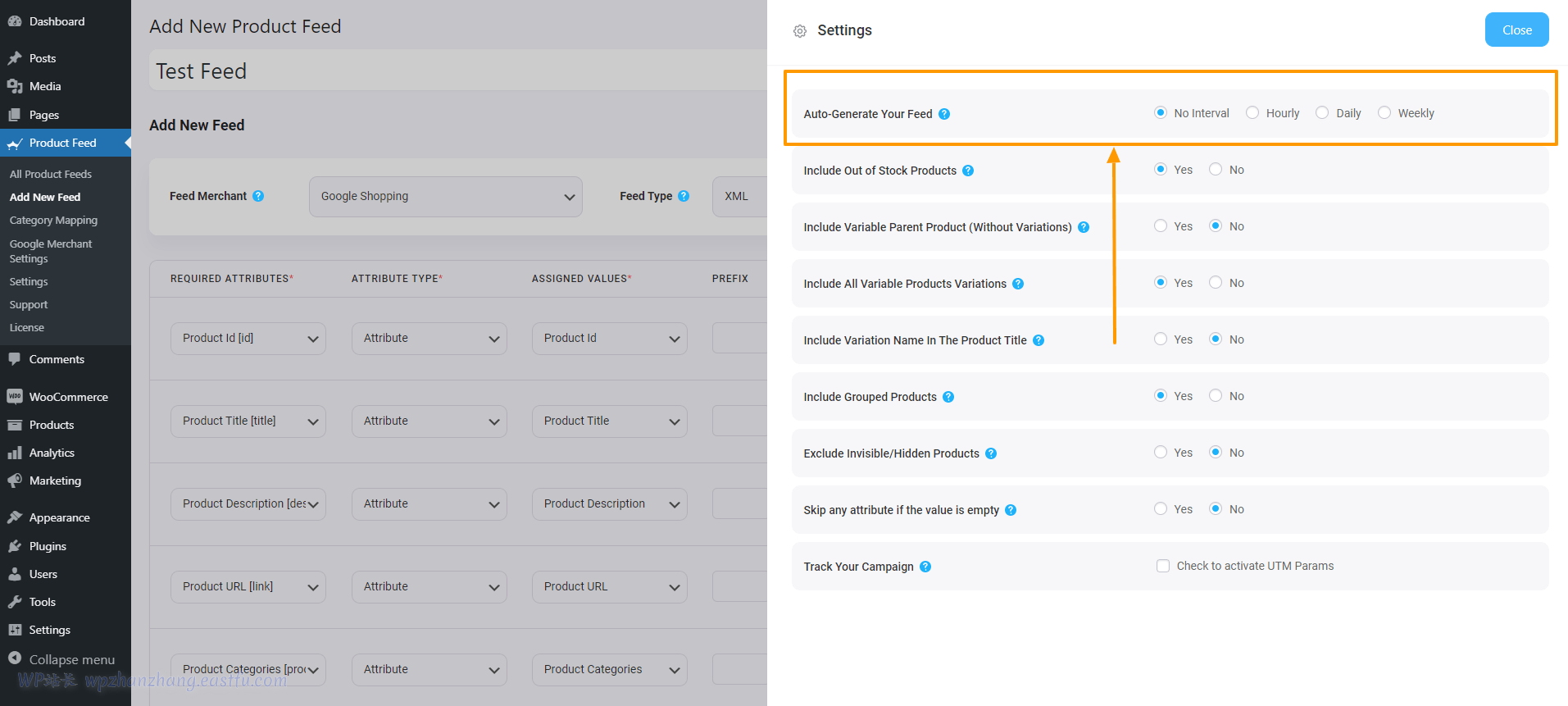The image size is (1568, 706).
Task: Expand the Product Id [id] attribute dropdown
Action: 248,339
